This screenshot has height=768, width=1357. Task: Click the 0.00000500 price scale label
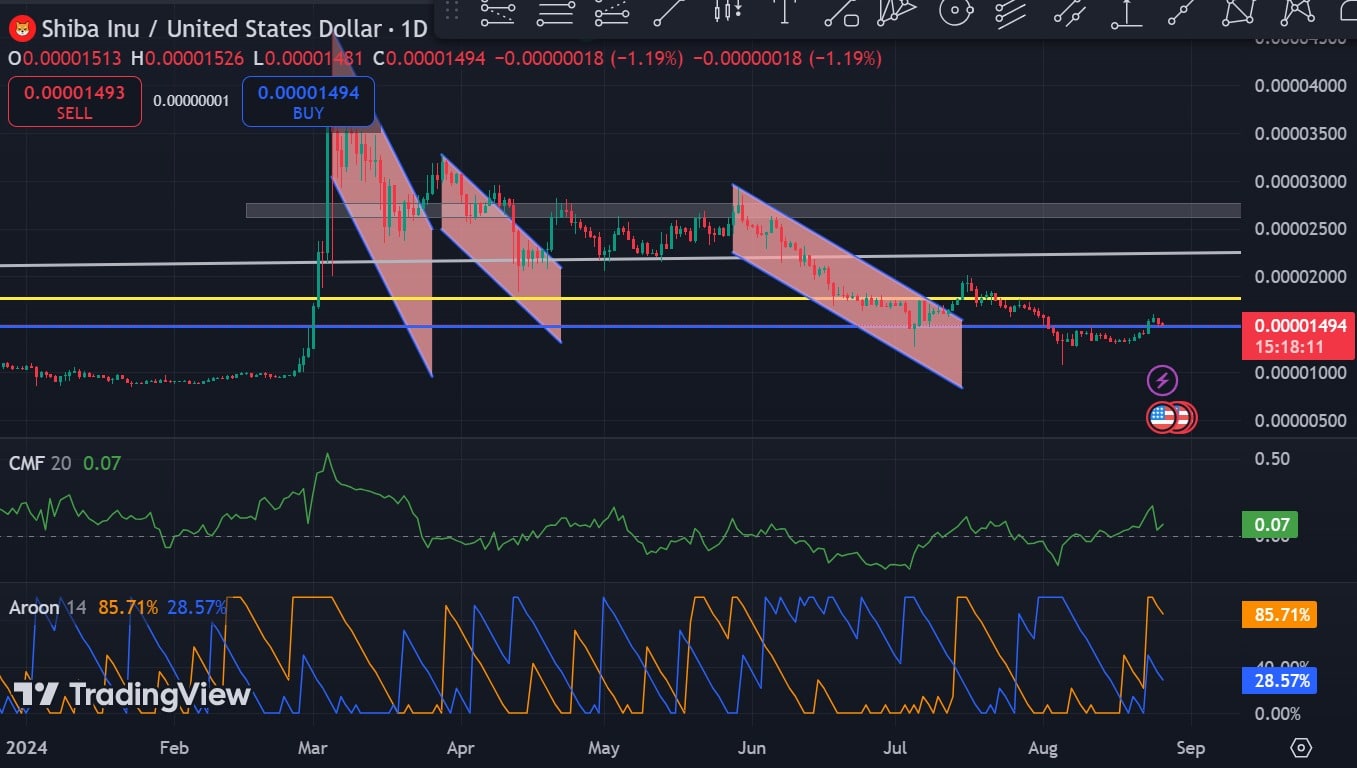coord(1300,421)
